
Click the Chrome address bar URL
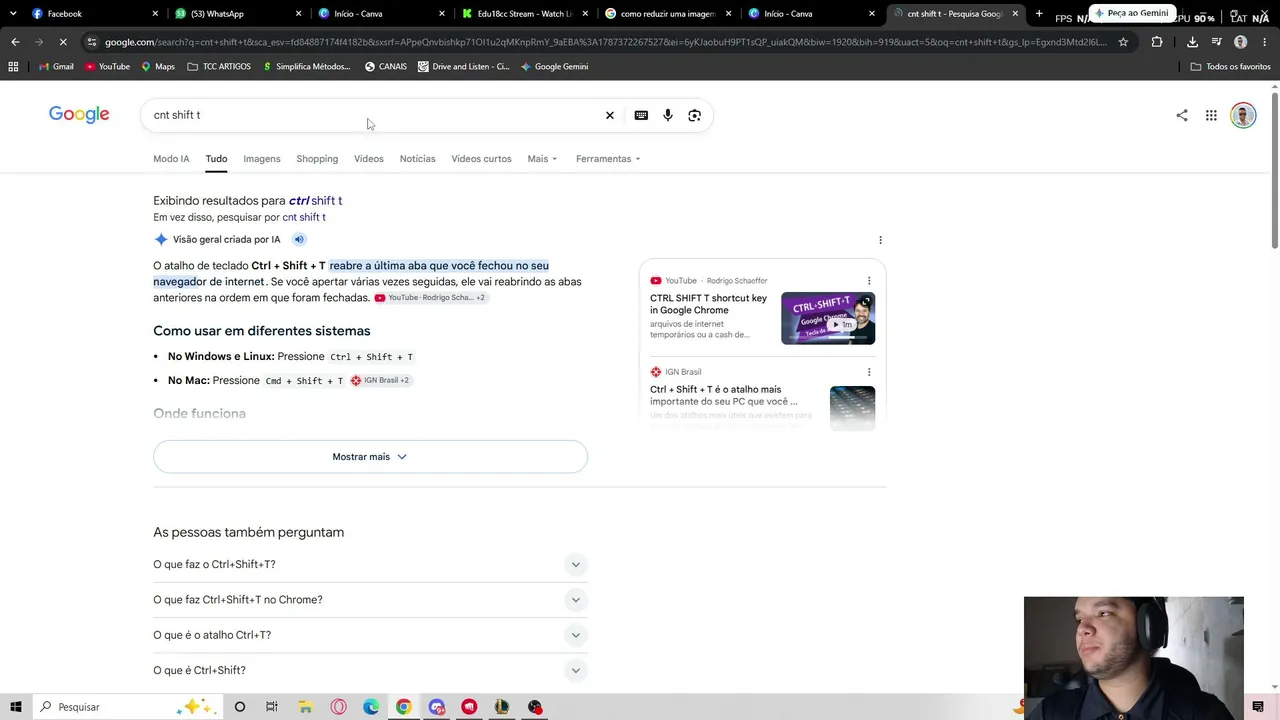605,42
